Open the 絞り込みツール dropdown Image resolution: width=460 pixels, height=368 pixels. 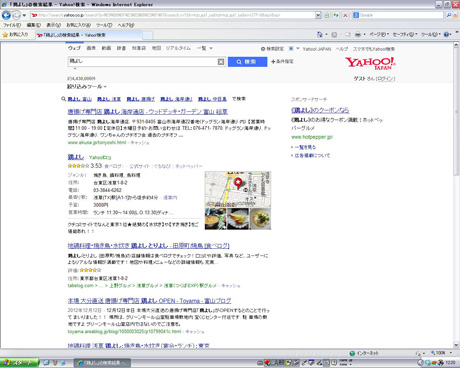click(87, 86)
